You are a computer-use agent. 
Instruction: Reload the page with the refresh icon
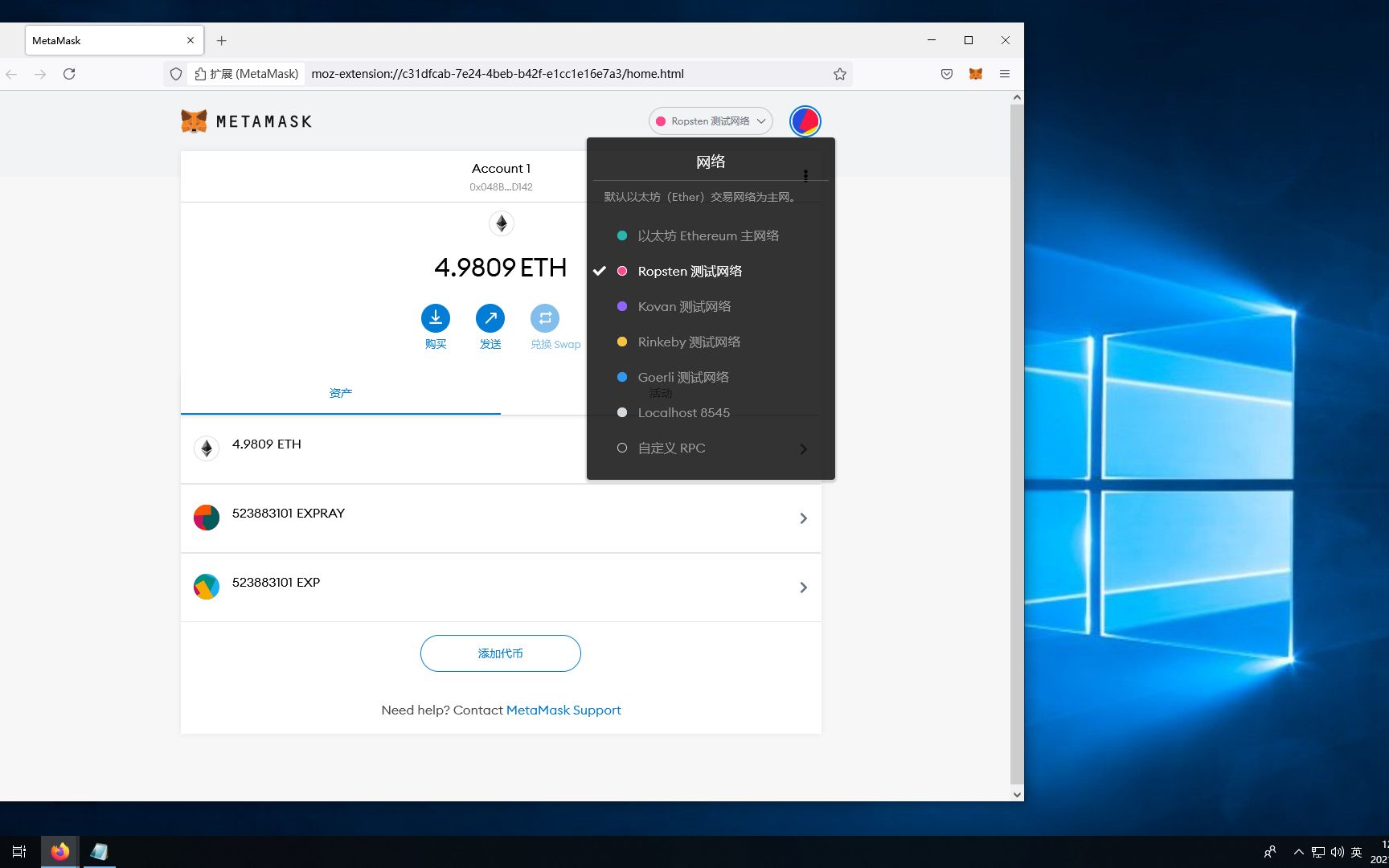pyautogui.click(x=69, y=74)
